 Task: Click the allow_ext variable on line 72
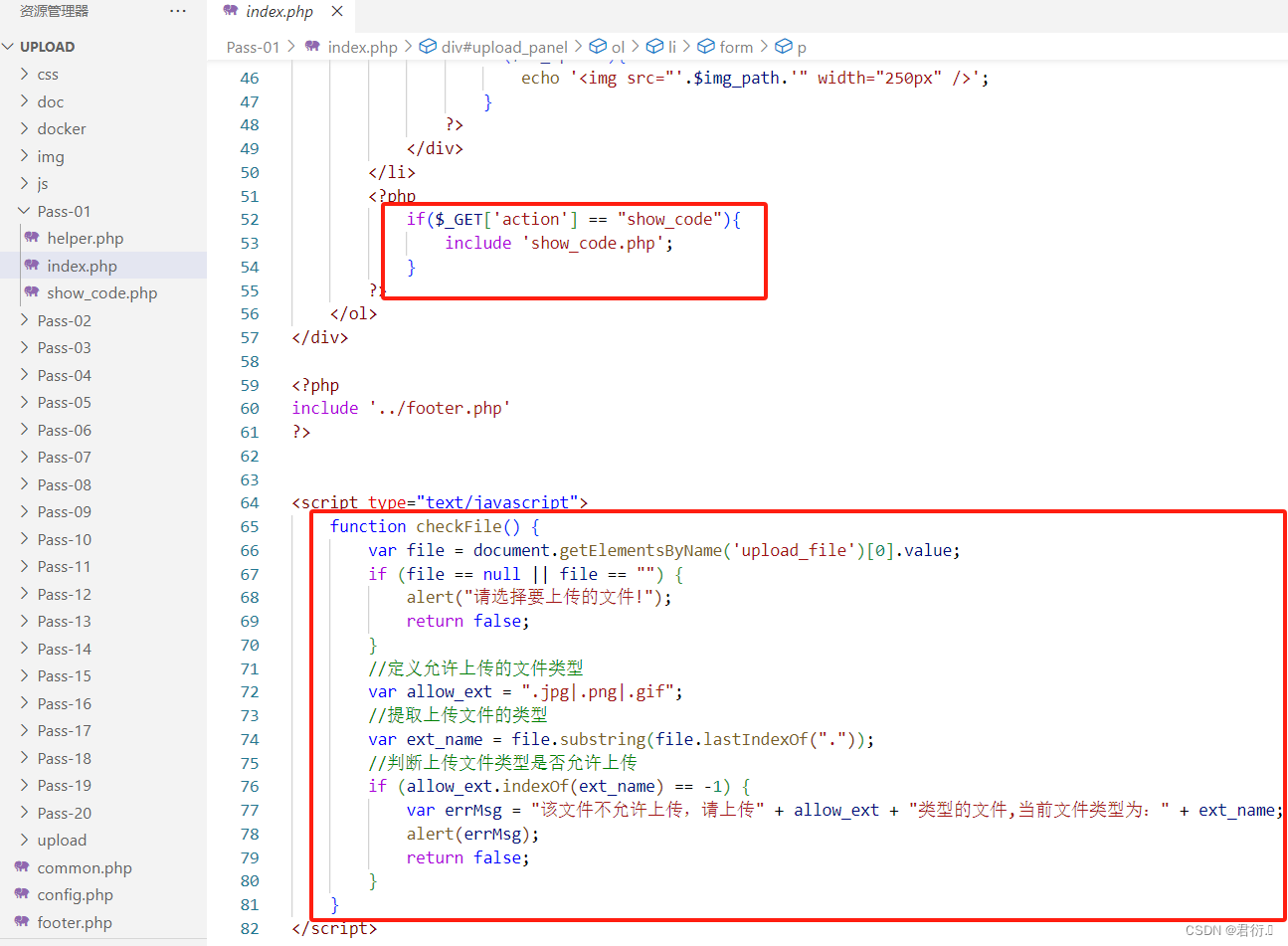[x=450, y=691]
